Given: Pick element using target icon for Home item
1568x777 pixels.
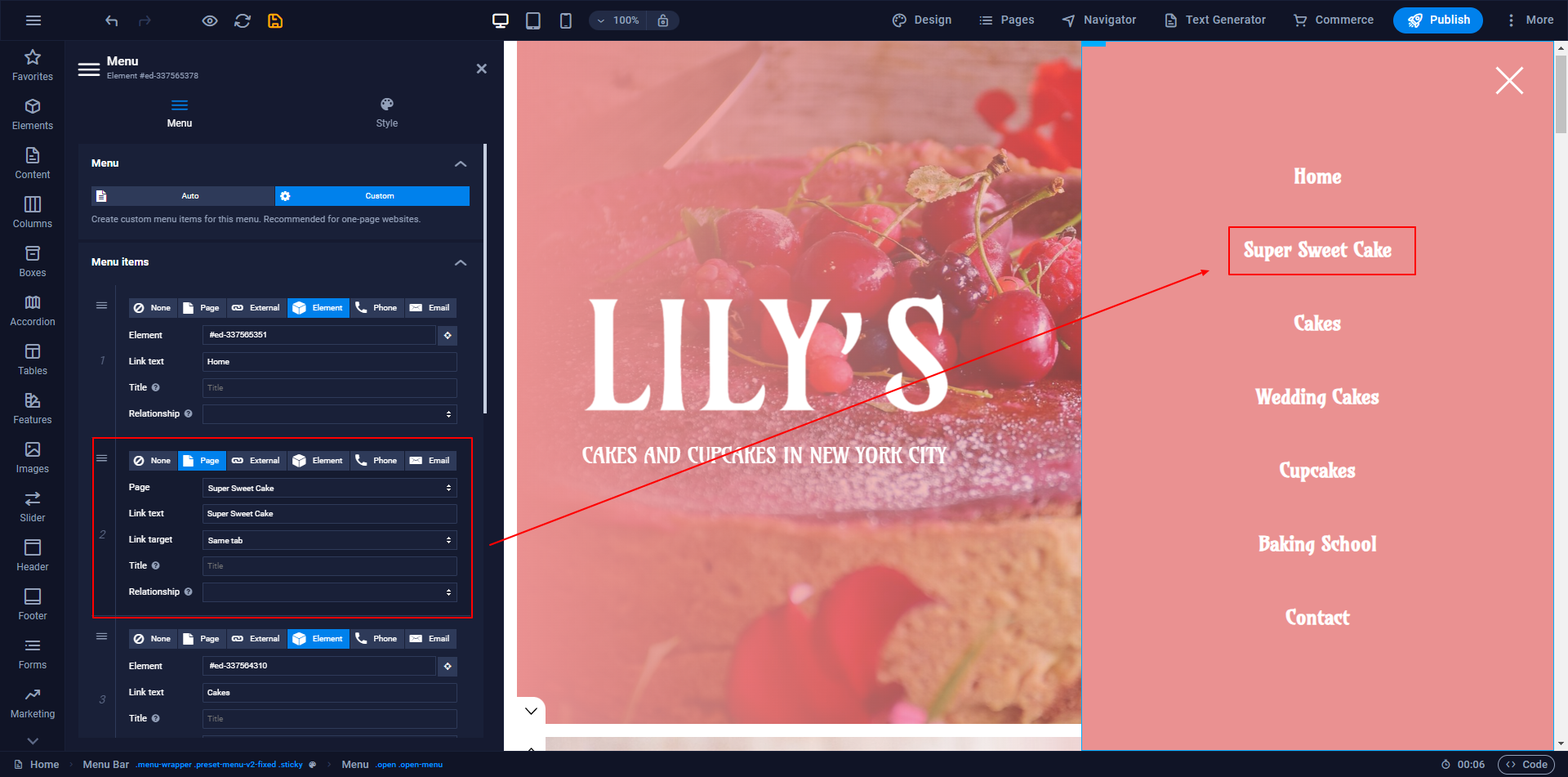Looking at the screenshot, I should click(448, 335).
